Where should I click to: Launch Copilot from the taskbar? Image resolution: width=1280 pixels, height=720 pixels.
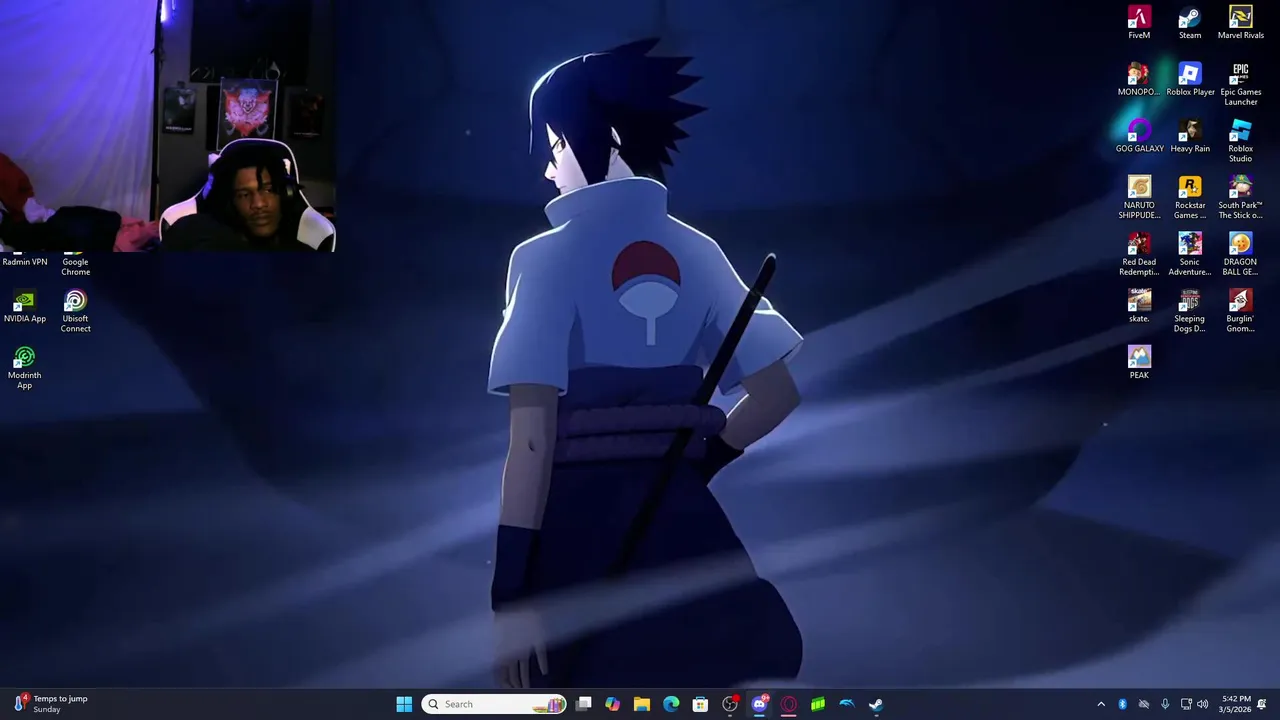(x=613, y=704)
